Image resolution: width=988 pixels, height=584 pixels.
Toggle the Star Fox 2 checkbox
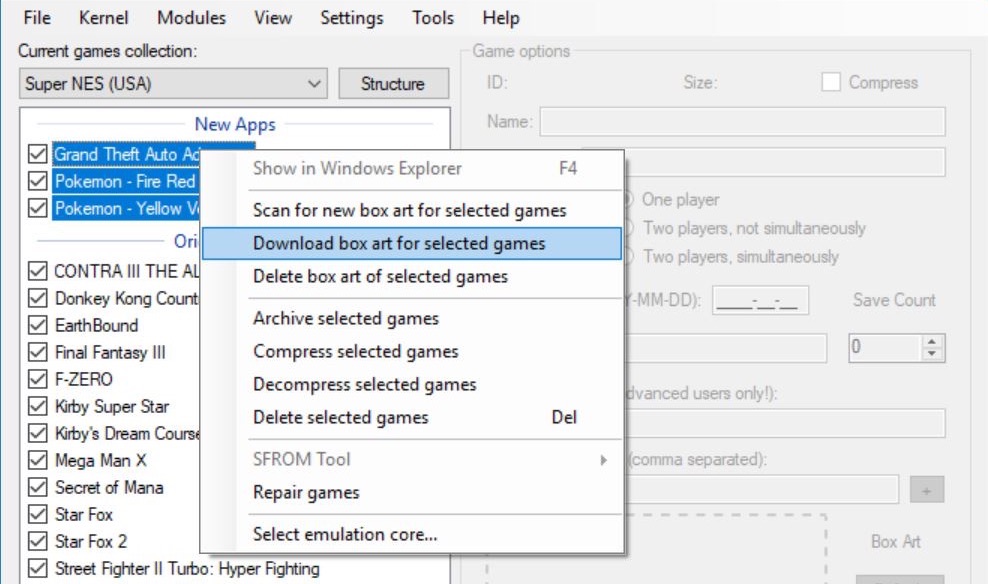pos(38,542)
